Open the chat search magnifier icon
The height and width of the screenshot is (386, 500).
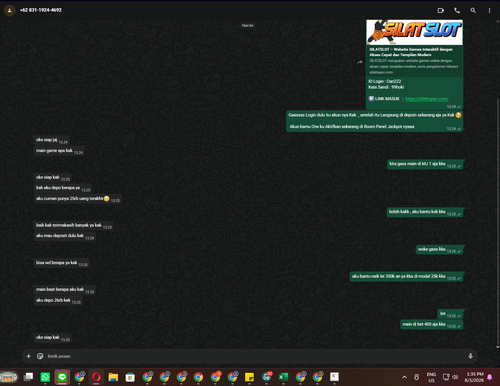(473, 10)
